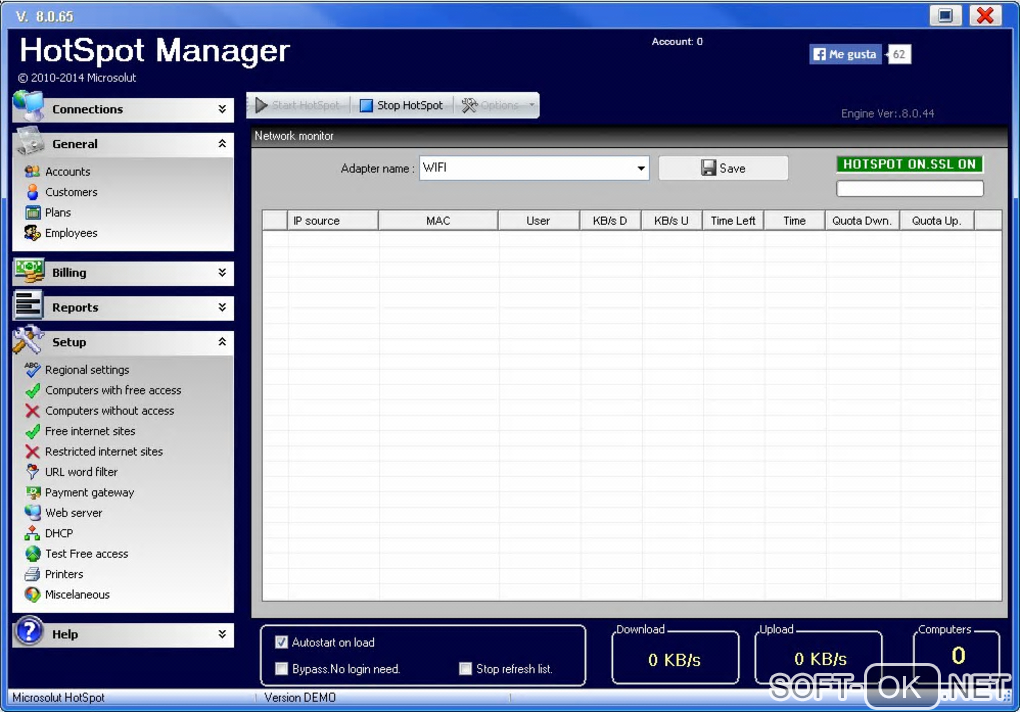This screenshot has width=1020, height=712.
Task: Open the Options toolbar dropdown arrow
Action: pyautogui.click(x=531, y=105)
